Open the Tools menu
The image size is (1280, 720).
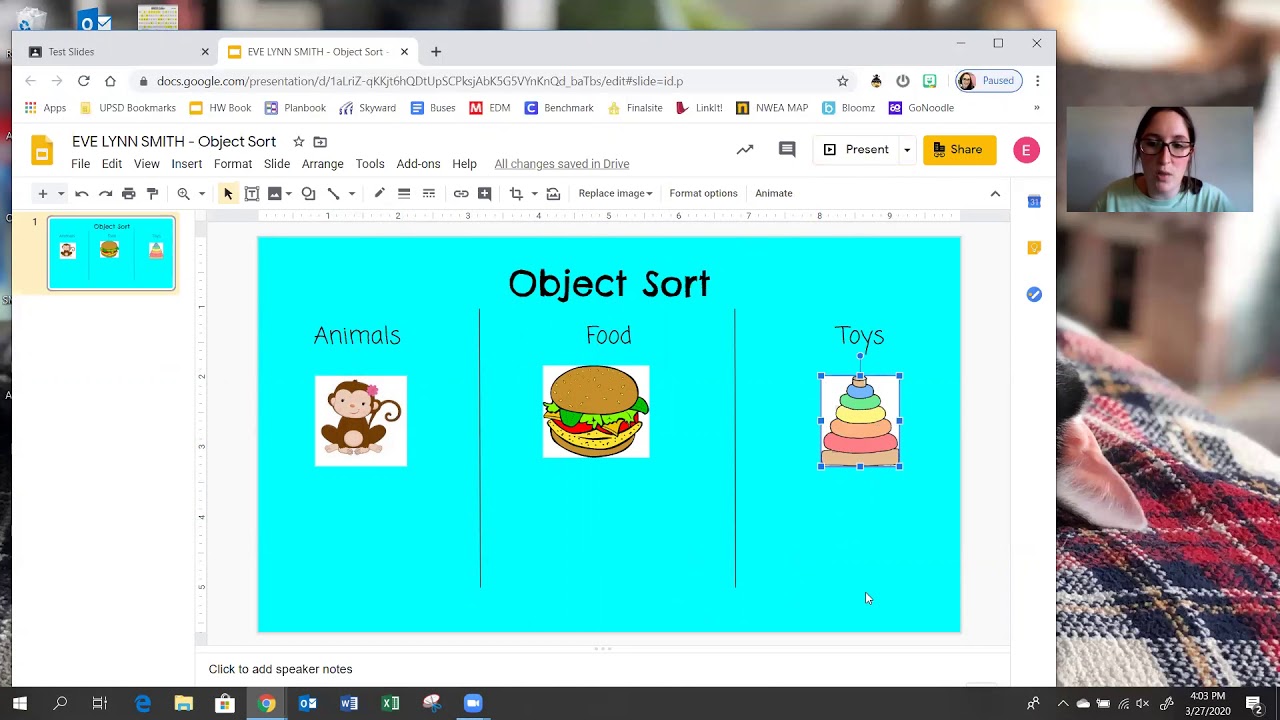pyautogui.click(x=369, y=164)
